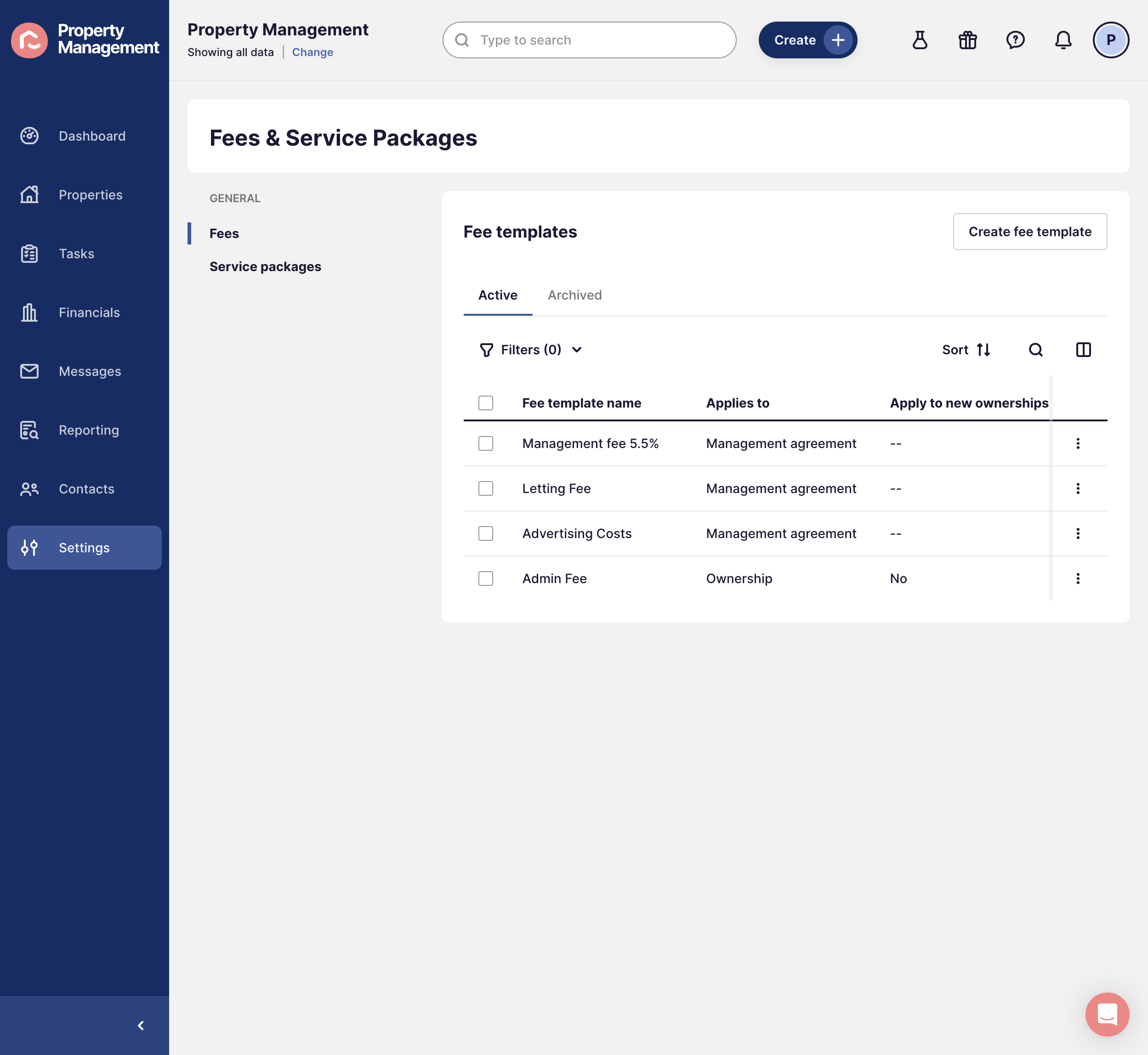
Task: Open the column layout options
Action: 1084,349
